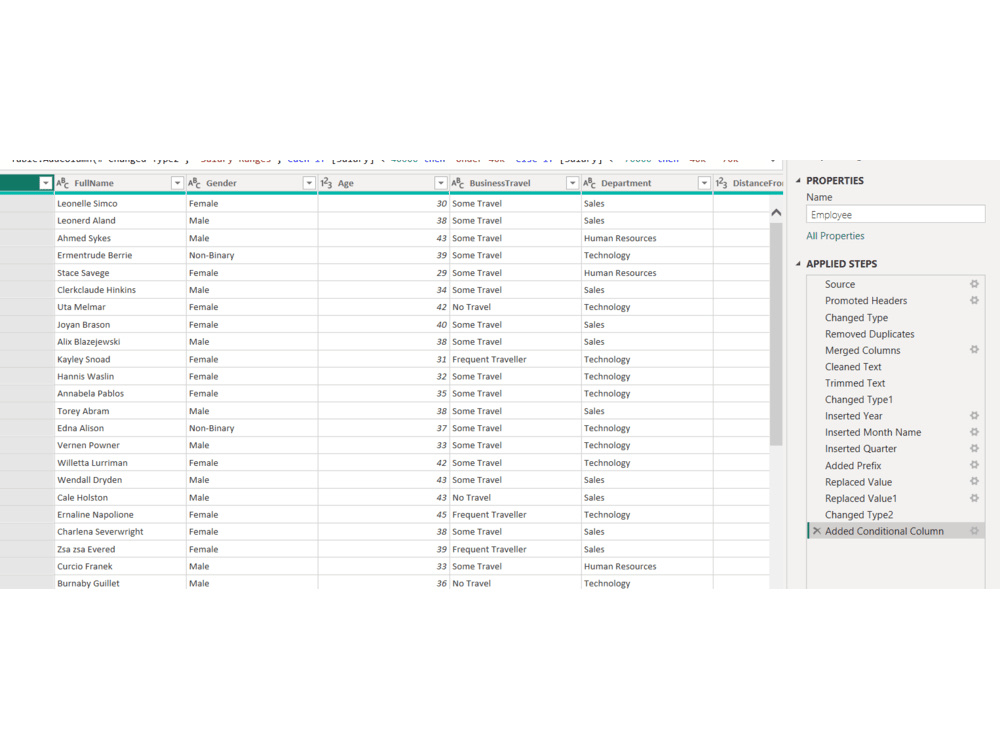
Task: Select the Merged Columns applied step
Action: 862,350
